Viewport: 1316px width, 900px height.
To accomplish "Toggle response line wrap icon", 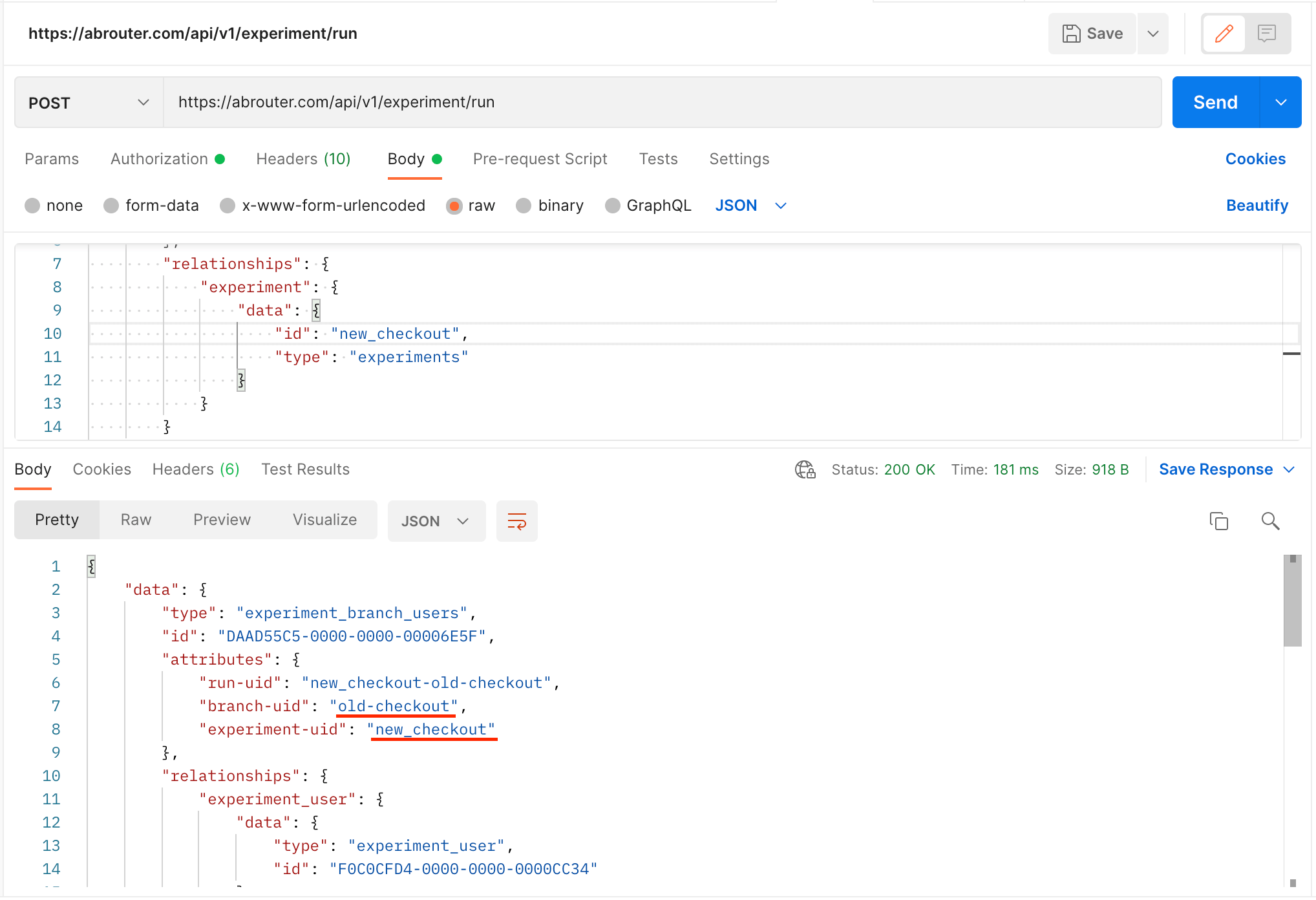I will [517, 521].
